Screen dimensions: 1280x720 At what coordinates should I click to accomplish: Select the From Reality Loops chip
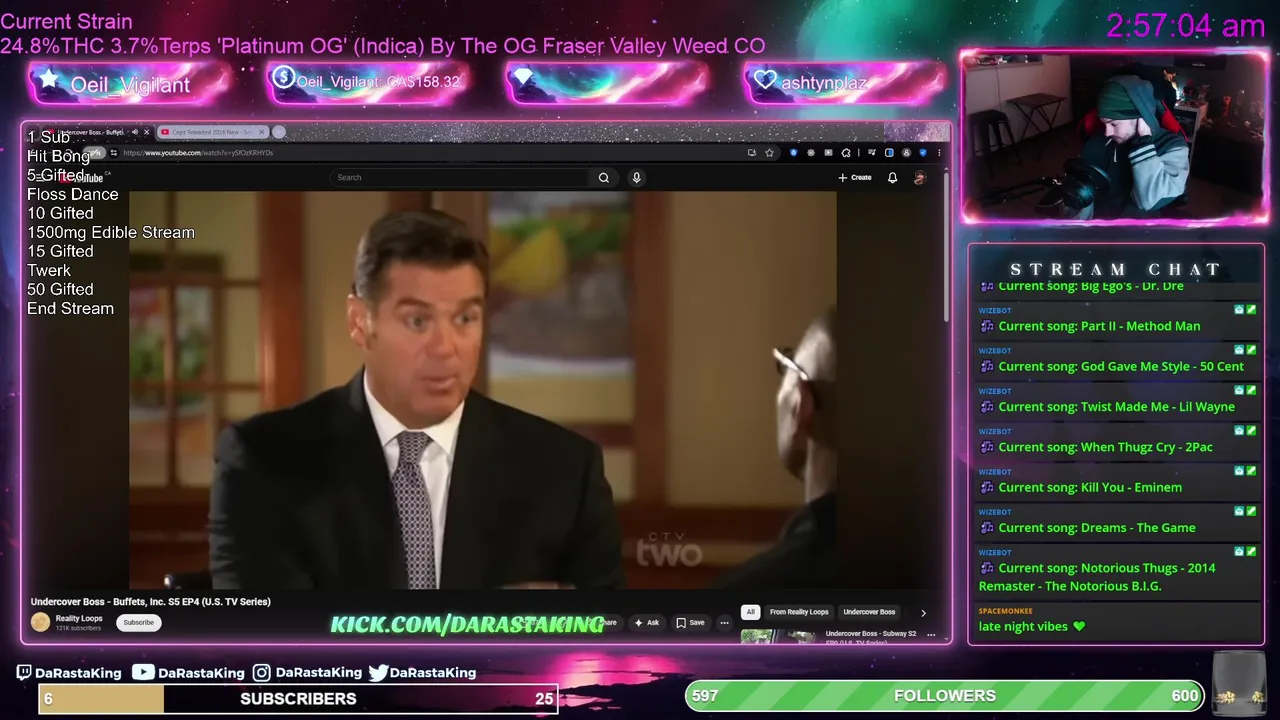(x=799, y=612)
